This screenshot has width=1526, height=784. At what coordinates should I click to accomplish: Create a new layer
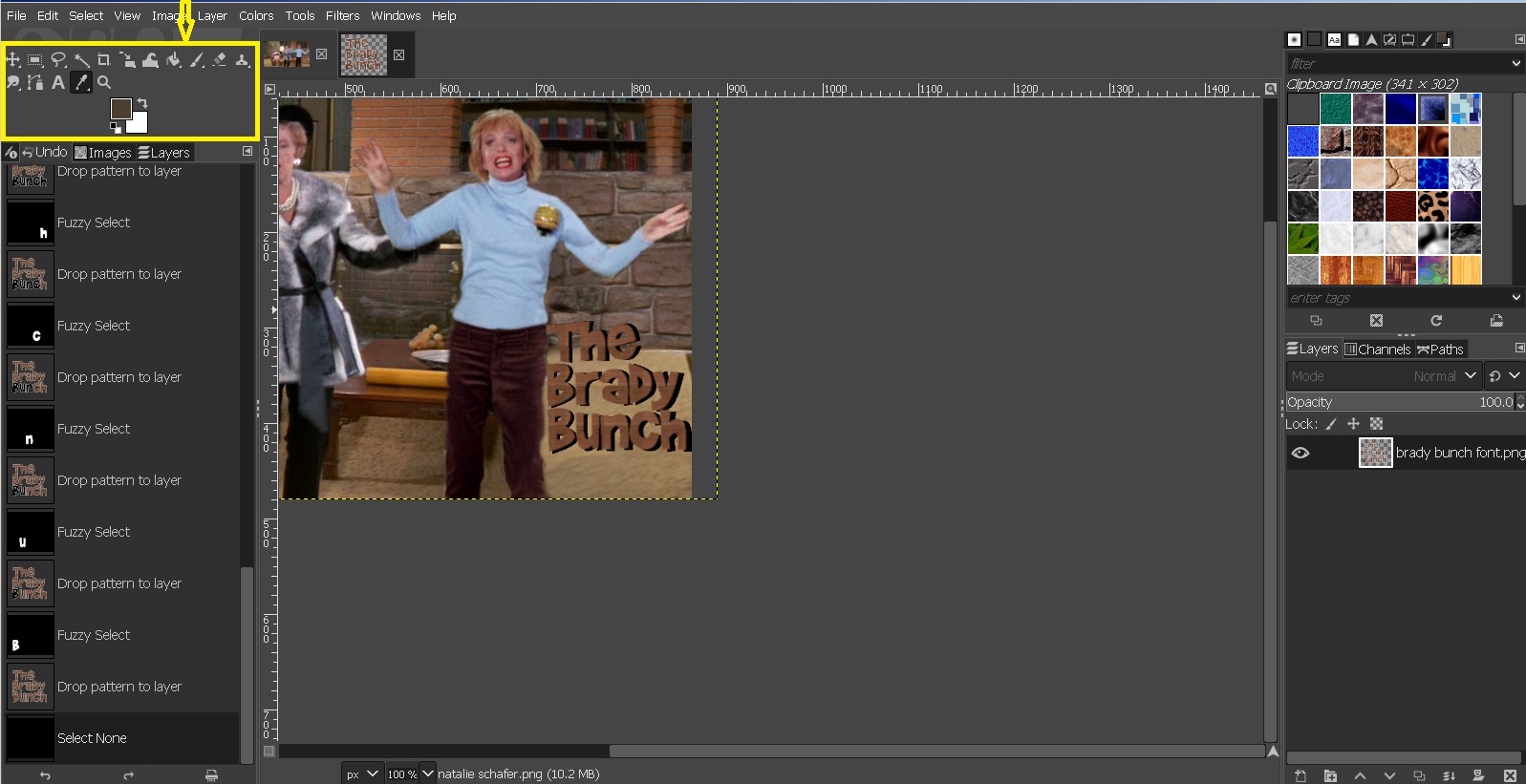click(1300, 775)
